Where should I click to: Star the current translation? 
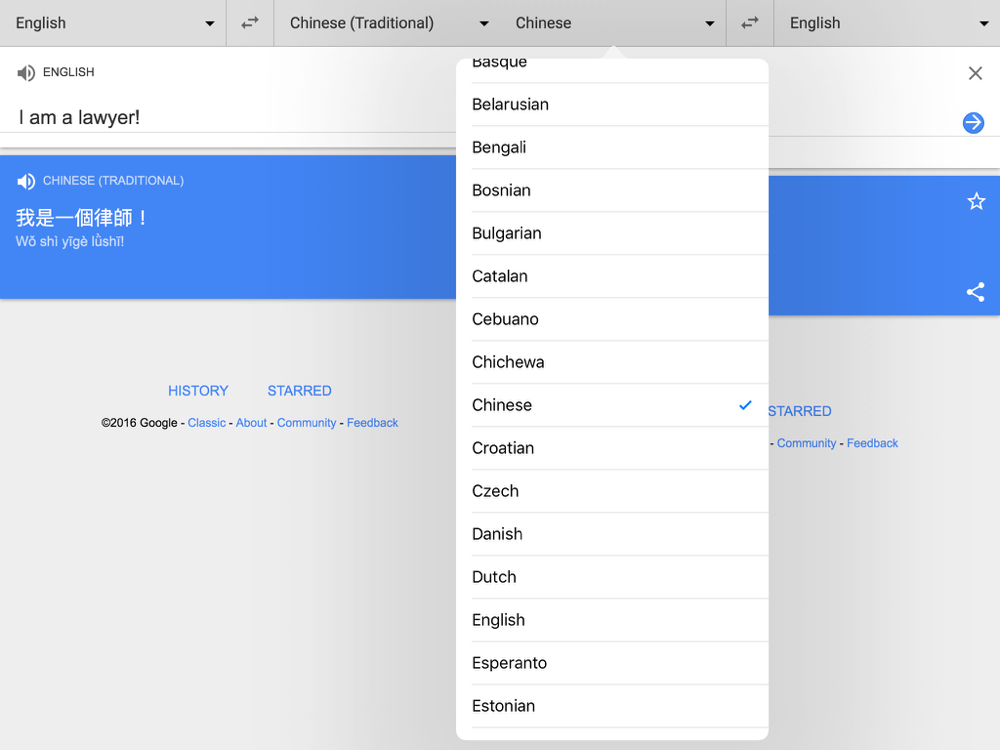pos(976,202)
